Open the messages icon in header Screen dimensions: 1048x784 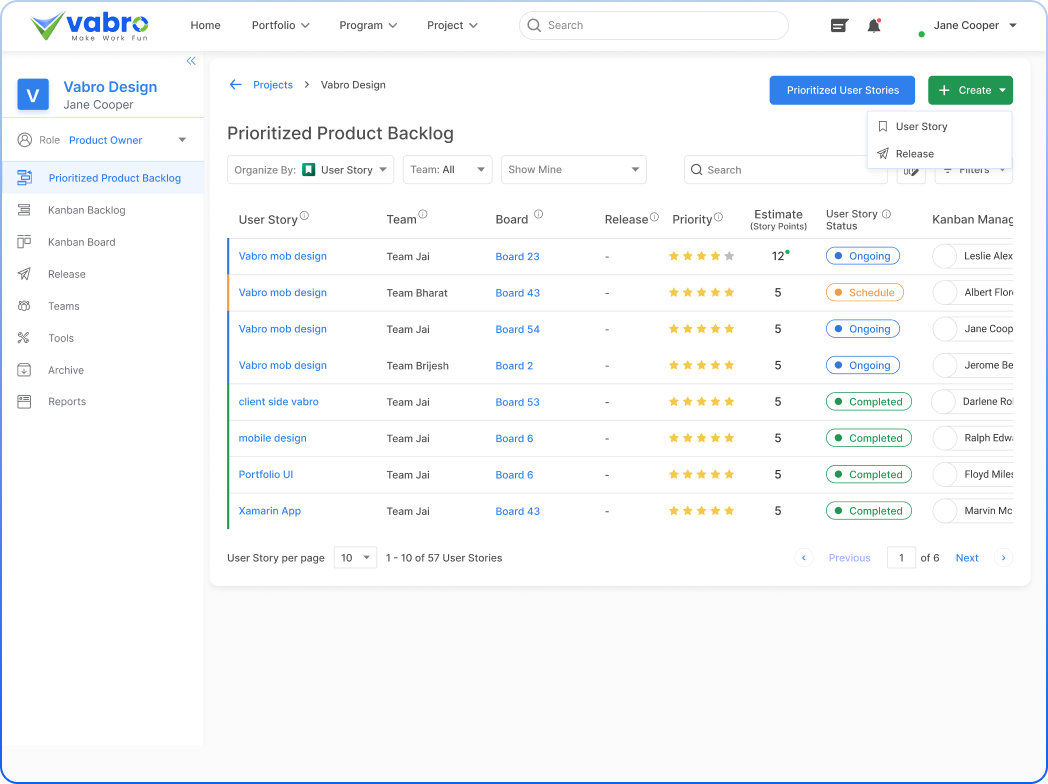(x=839, y=26)
